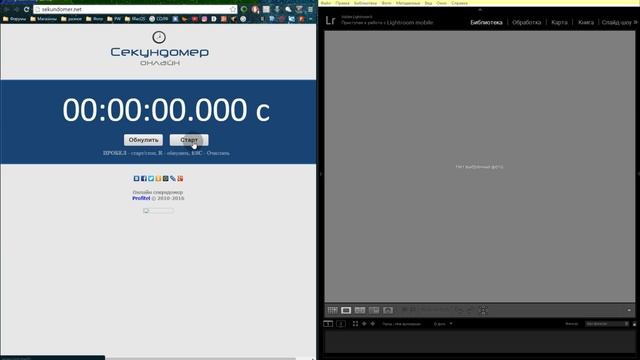The height and width of the screenshot is (360, 640).
Task: Open the Окно menu in Lightroom
Action: tap(441, 3)
